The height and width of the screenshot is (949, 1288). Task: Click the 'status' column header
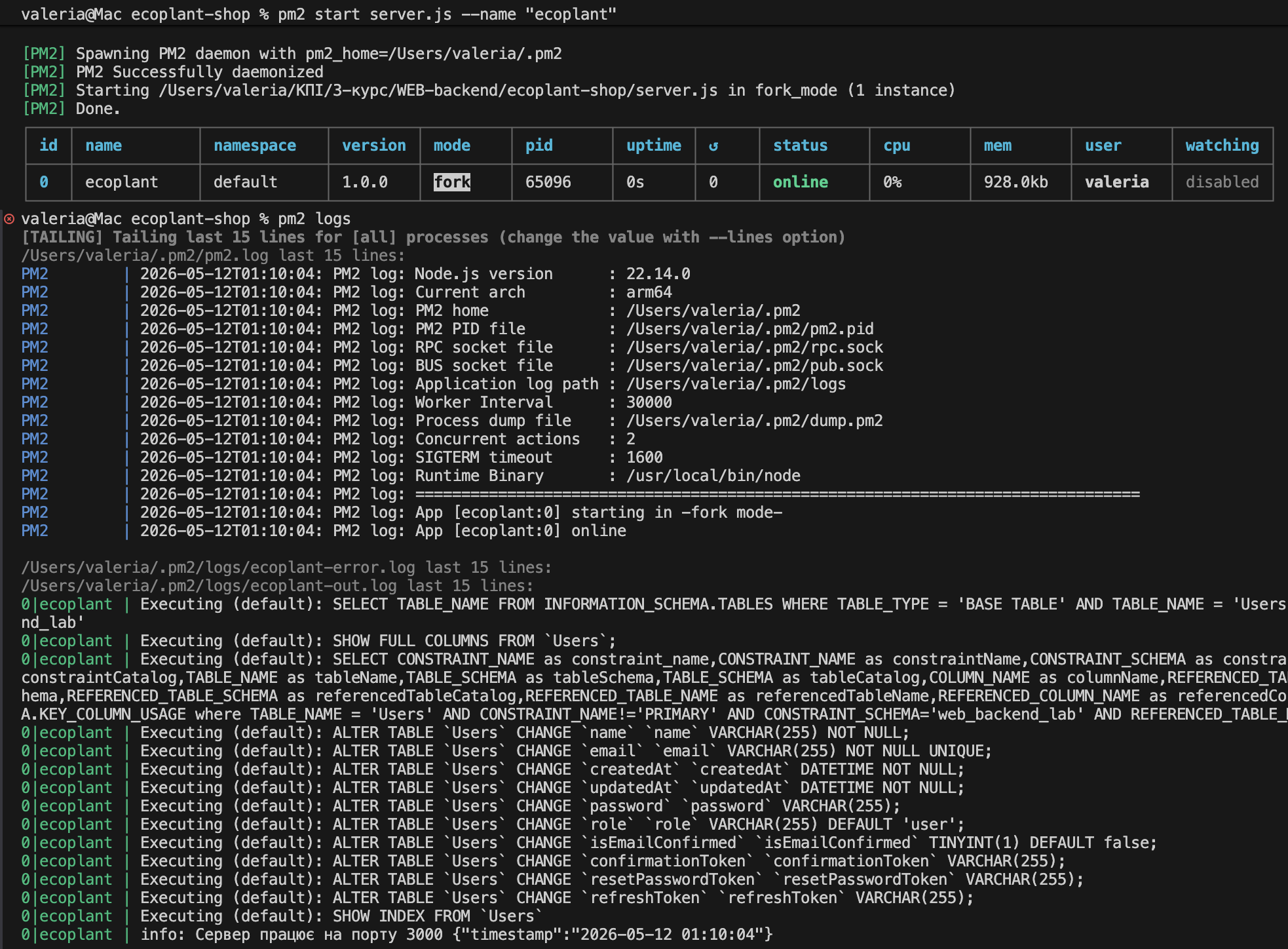coord(801,145)
